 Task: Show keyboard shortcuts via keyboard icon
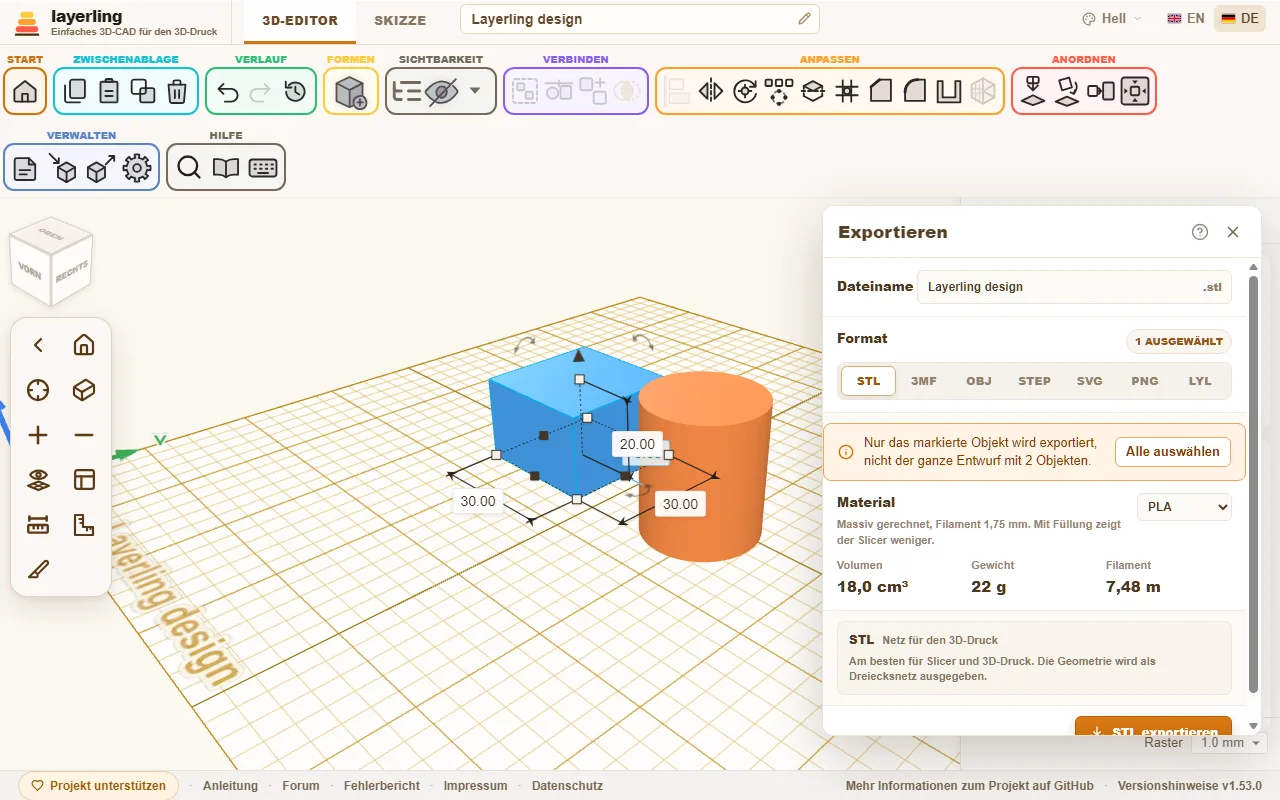(x=263, y=167)
